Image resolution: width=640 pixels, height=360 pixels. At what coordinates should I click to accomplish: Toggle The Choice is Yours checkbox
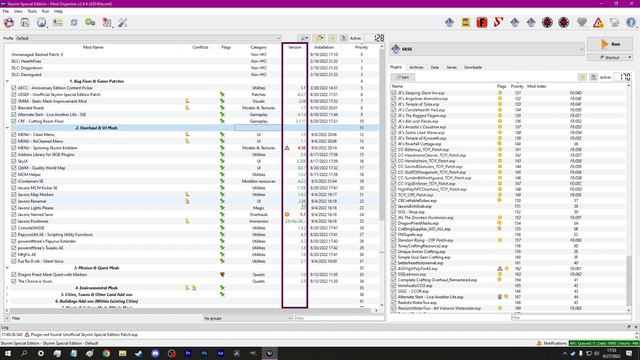click(x=14, y=281)
